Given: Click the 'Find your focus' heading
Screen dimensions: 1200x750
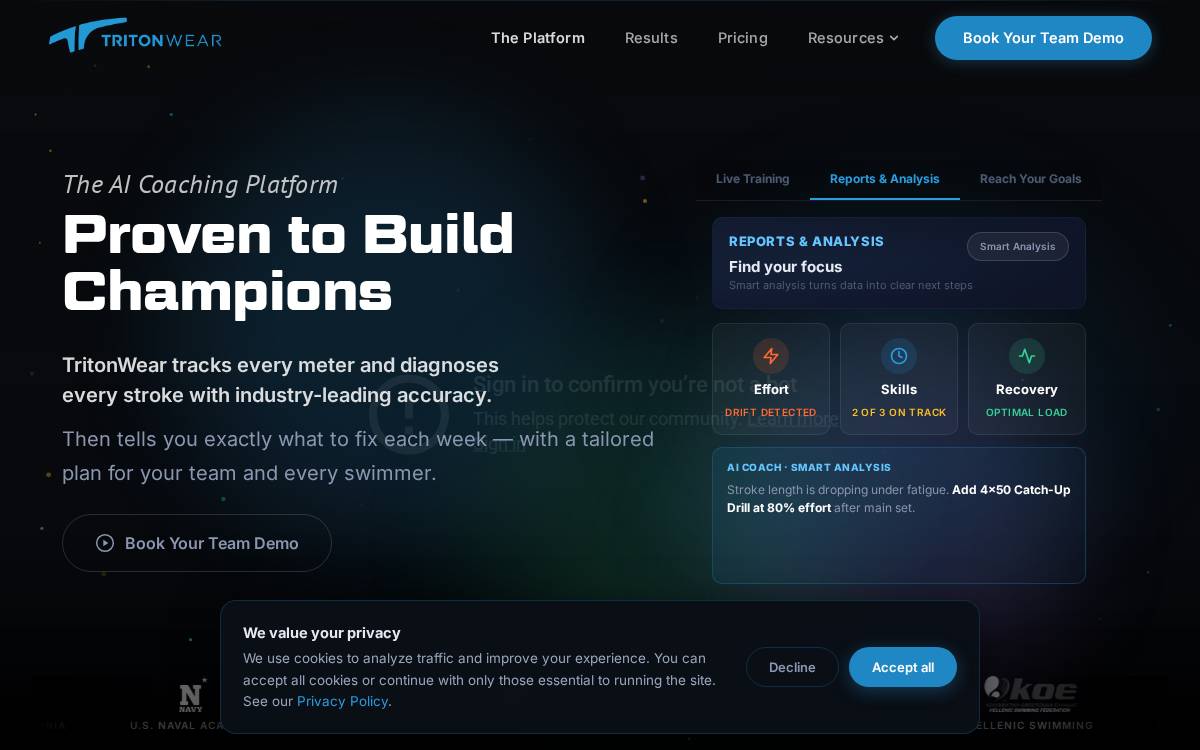Looking at the screenshot, I should pyautogui.click(x=786, y=267).
